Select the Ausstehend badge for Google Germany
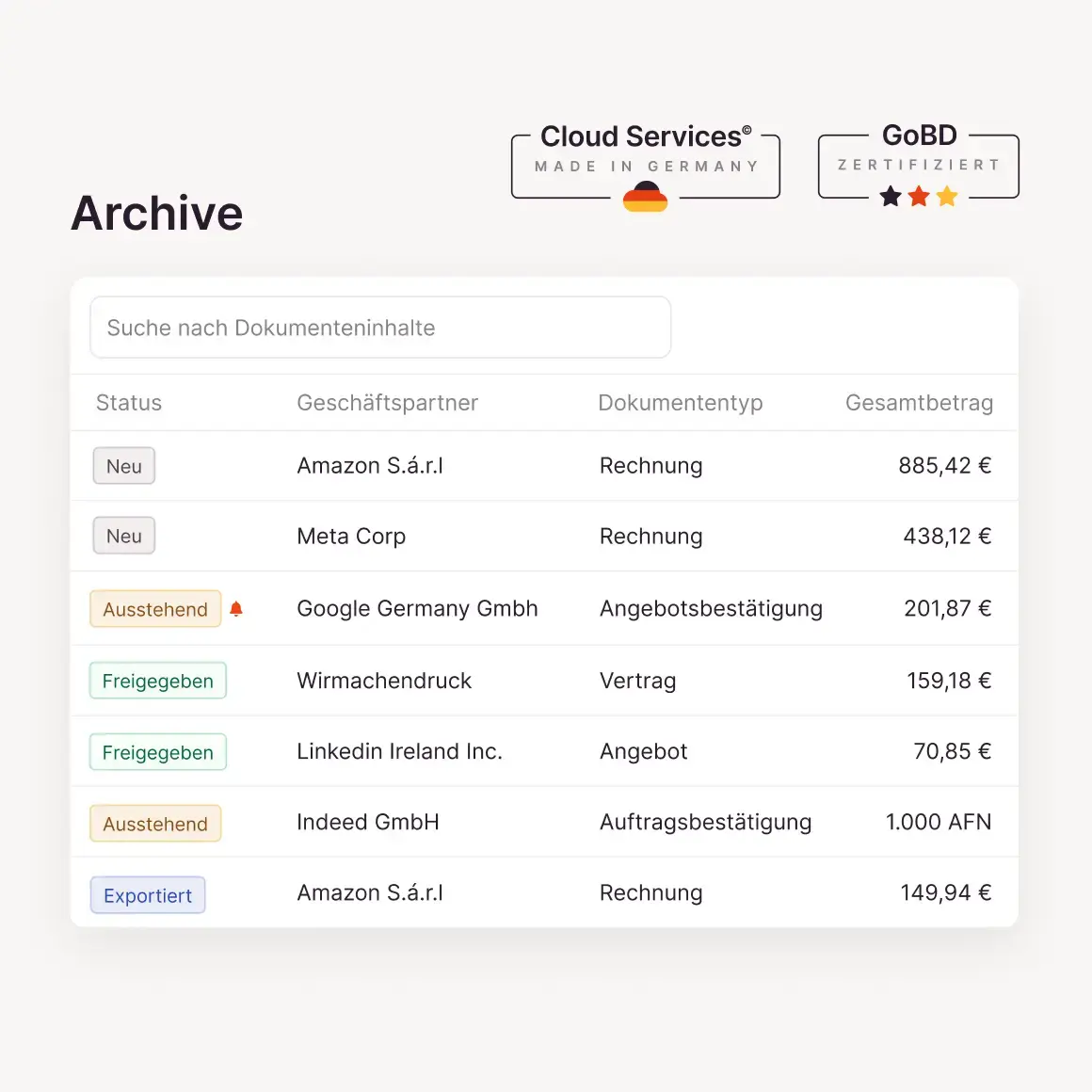The height and width of the screenshot is (1092, 1092). click(155, 609)
